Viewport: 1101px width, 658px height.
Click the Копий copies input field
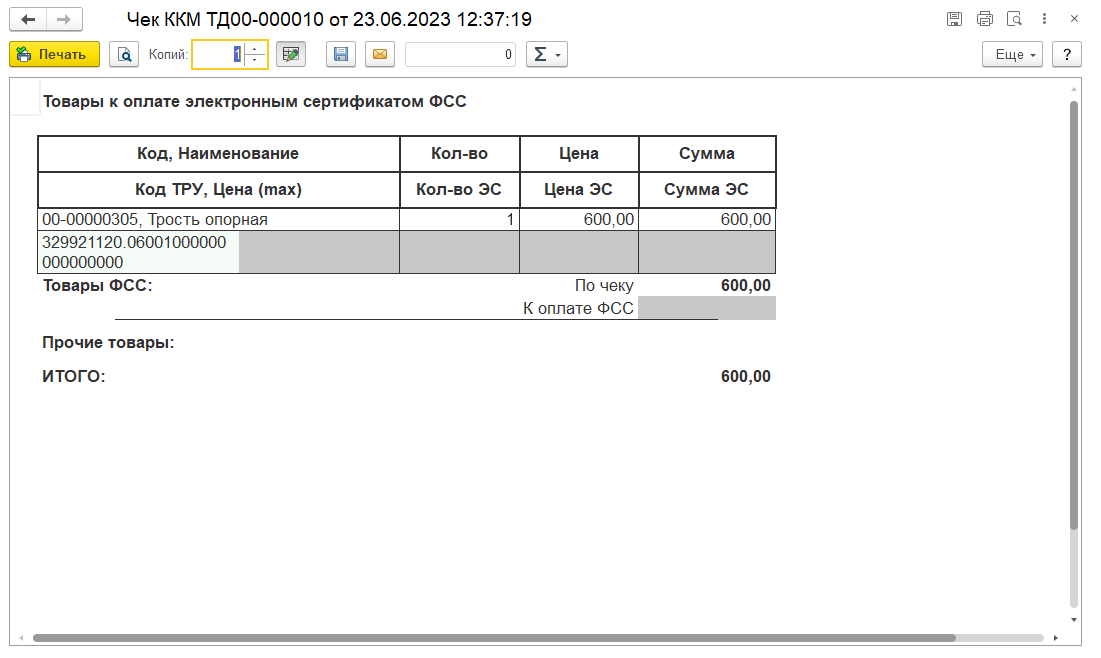point(219,54)
